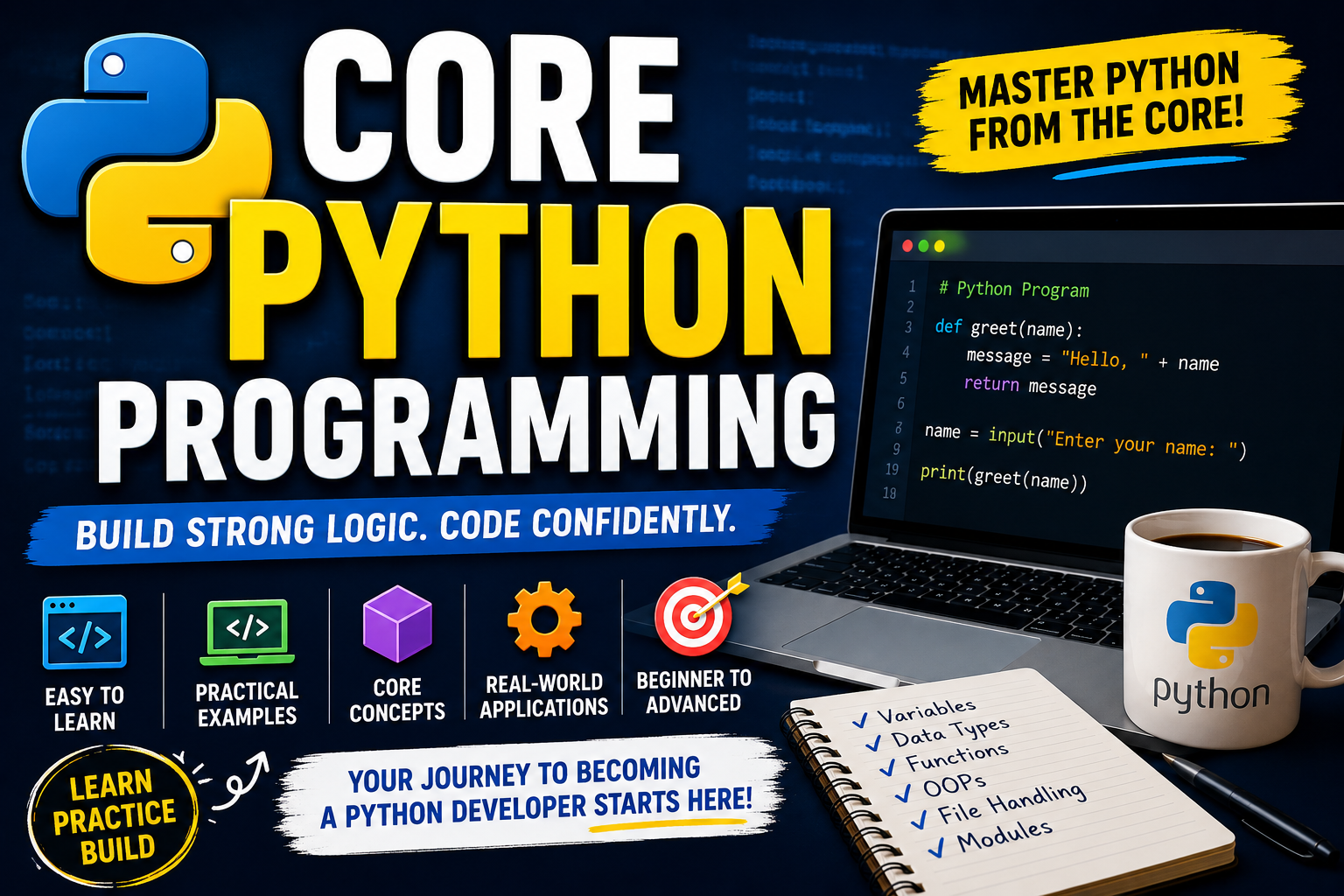Click the '# Python Program' comment line
This screenshot has width=1344, height=896.
click(x=1014, y=290)
